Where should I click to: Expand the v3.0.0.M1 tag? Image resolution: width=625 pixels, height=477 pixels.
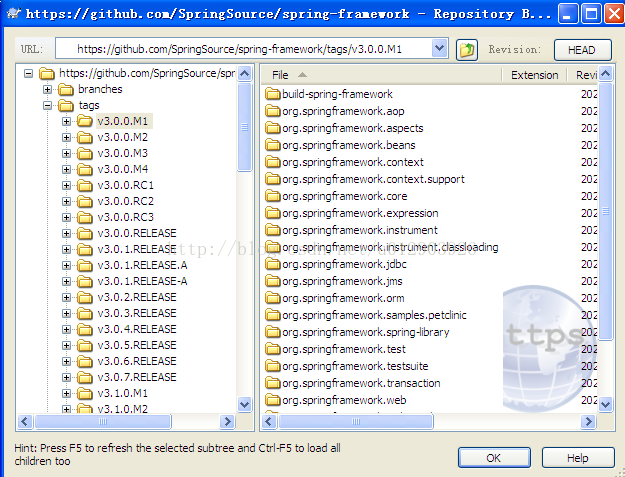tap(67, 122)
